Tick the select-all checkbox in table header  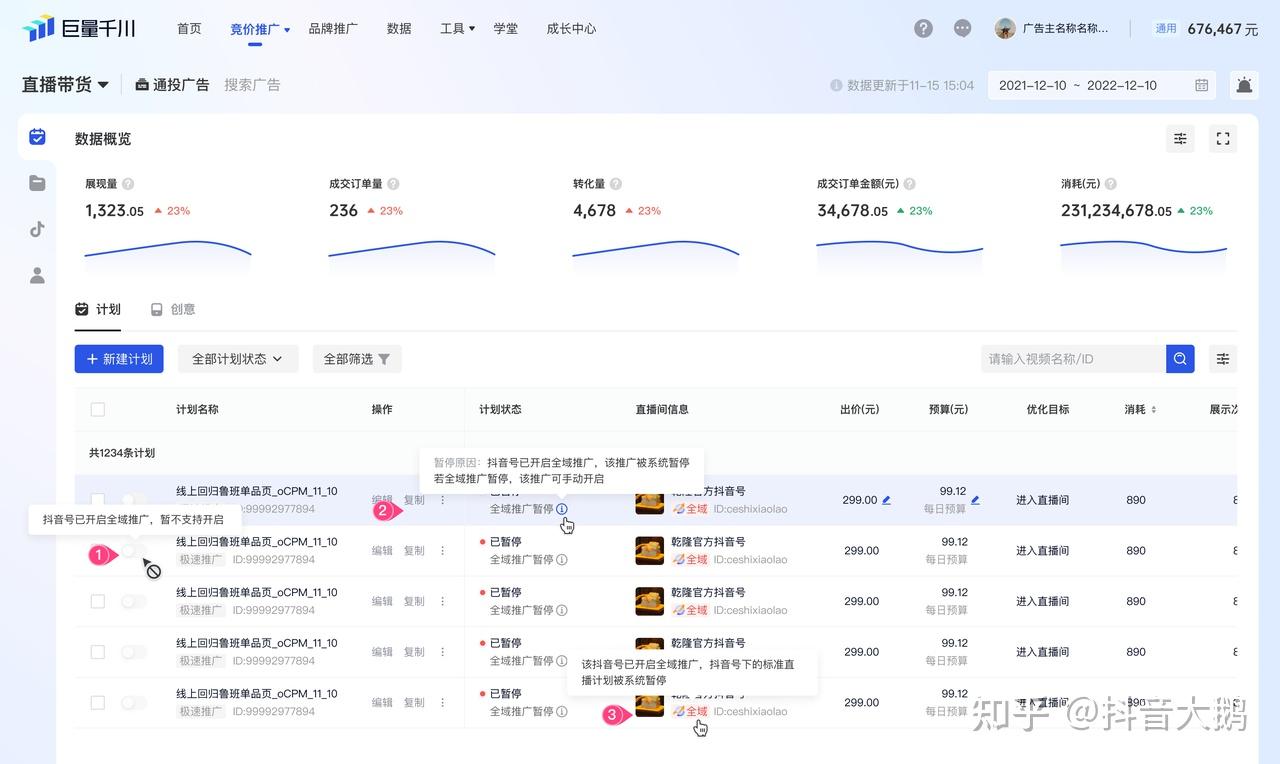click(x=98, y=409)
